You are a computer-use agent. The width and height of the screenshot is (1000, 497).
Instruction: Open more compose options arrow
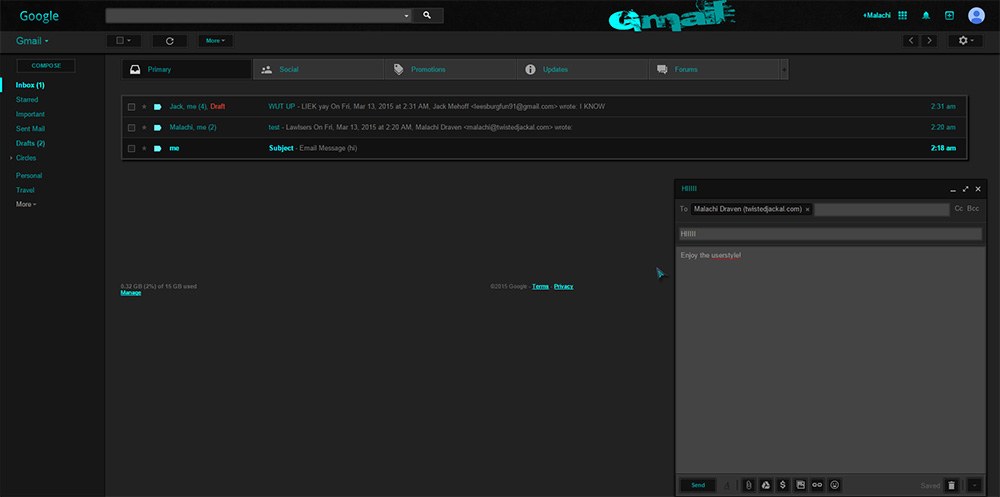974,486
